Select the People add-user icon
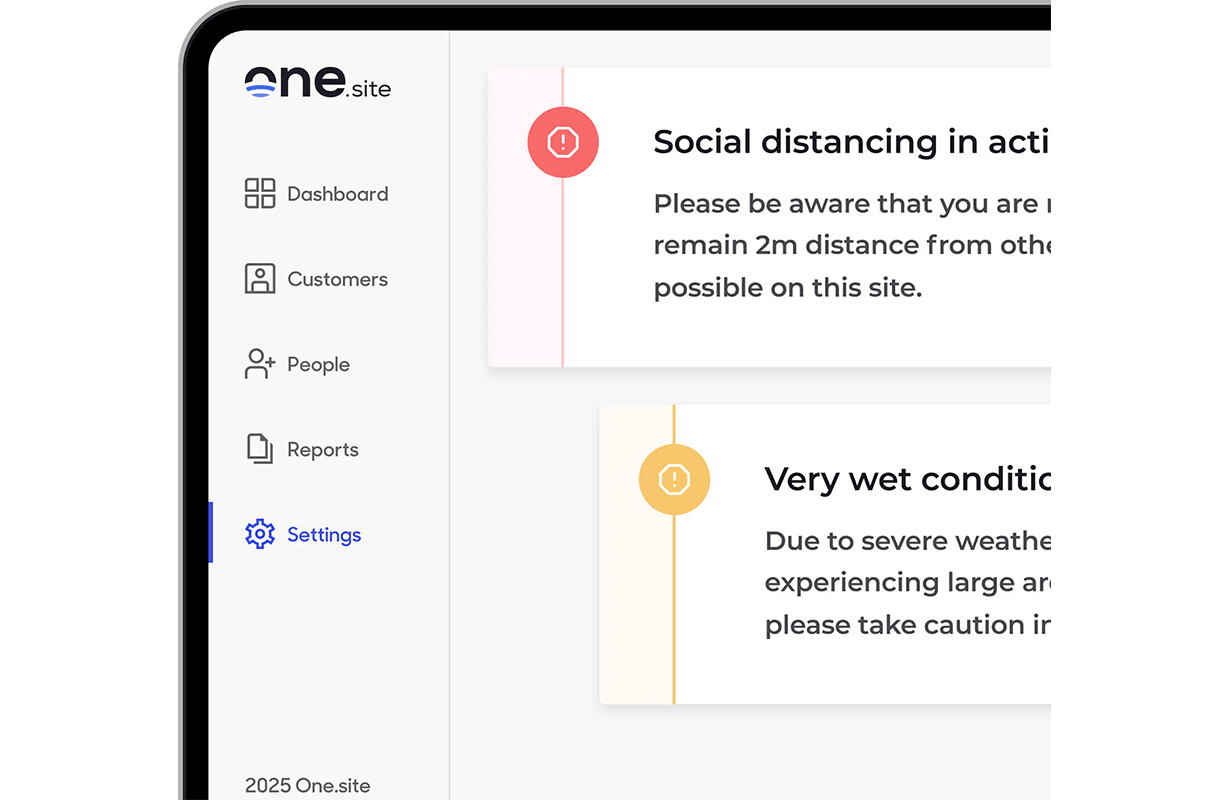This screenshot has width=1229, height=800. (259, 363)
